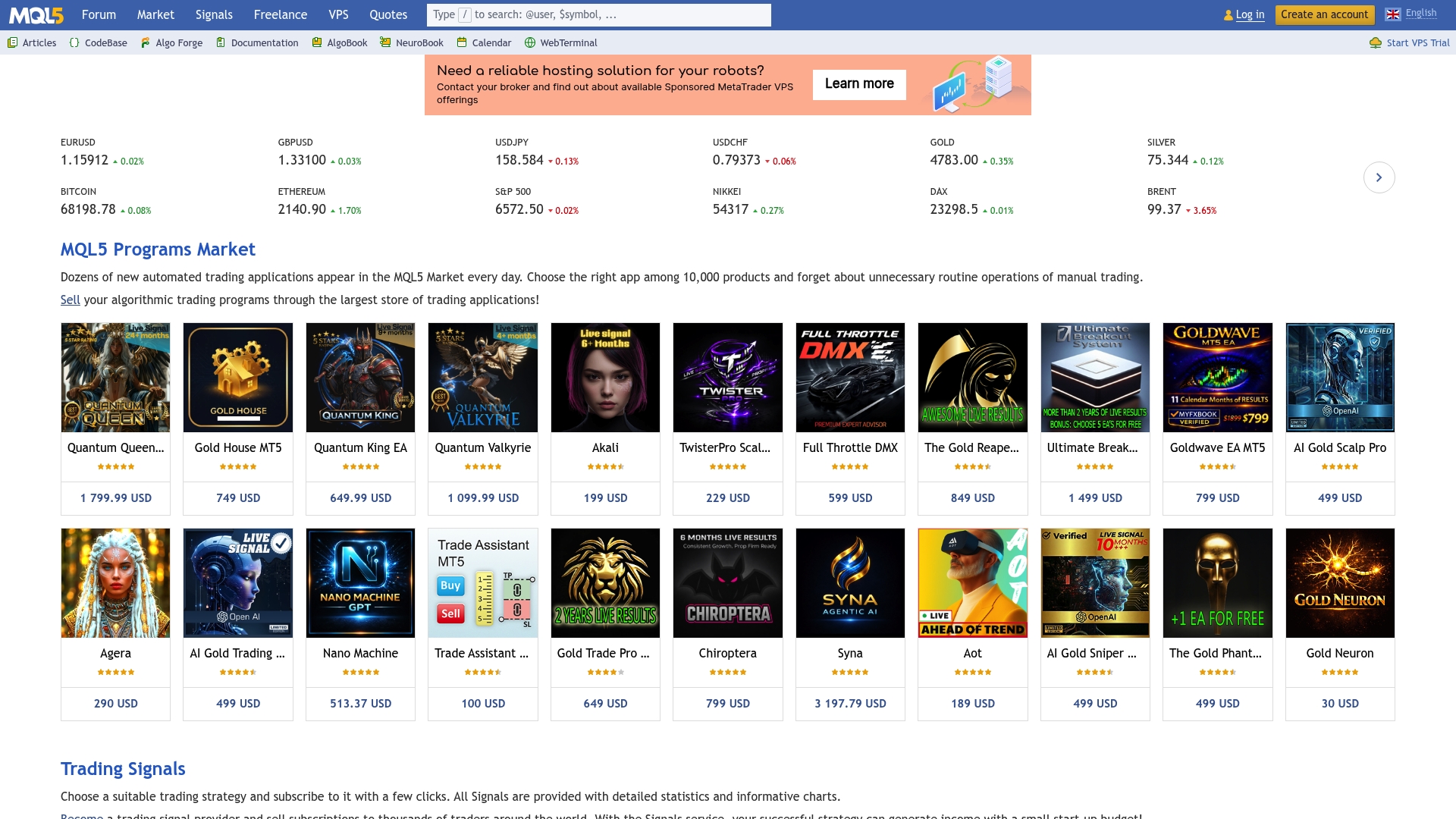Click the GOLD quote 4783.00
1456x819 pixels.
954,160
